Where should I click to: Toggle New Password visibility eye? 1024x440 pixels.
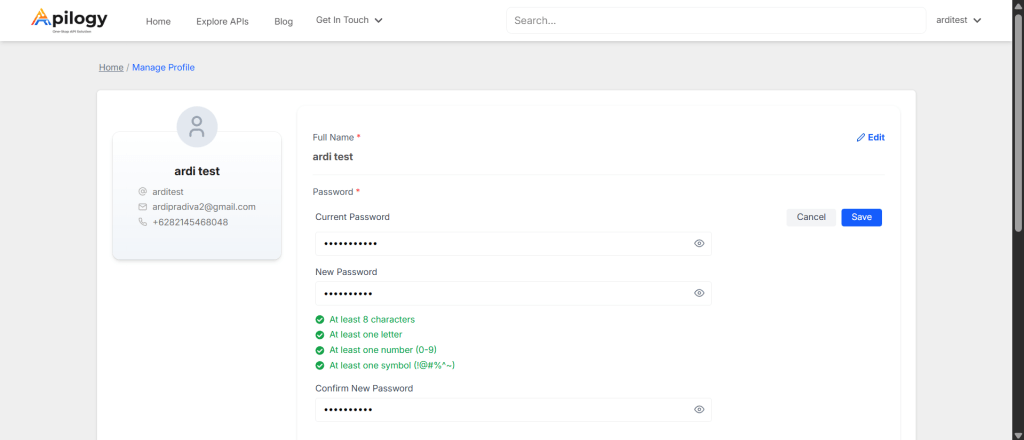699,293
